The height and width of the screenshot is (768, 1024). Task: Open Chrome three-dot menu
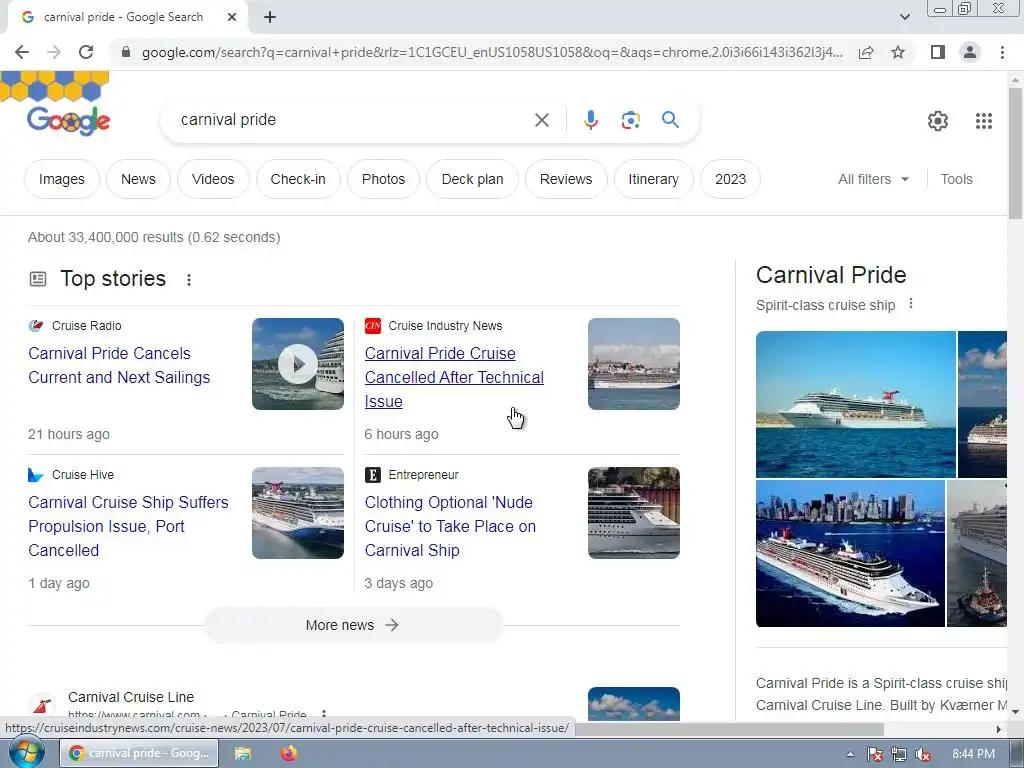[x=1002, y=52]
